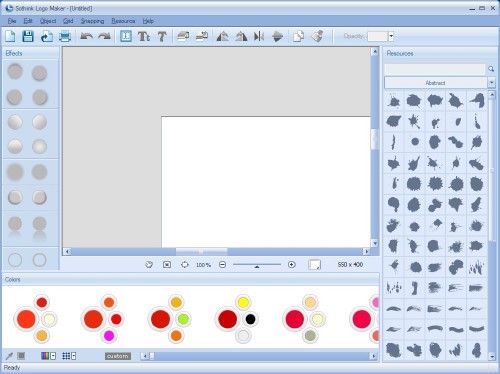The width and height of the screenshot is (500, 374).
Task: Pick the large orange-red swatch in first color group
Action: coord(26,319)
